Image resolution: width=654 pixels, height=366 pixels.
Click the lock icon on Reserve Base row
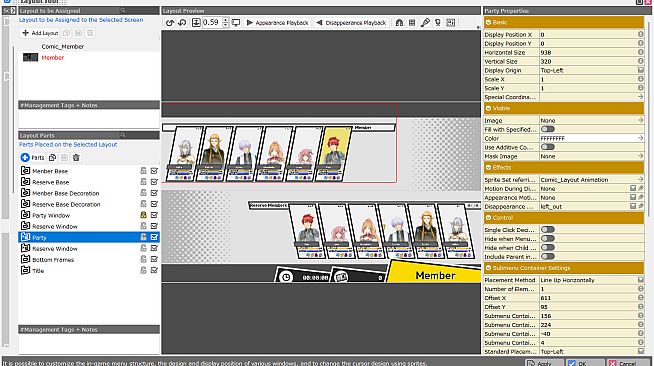143,182
